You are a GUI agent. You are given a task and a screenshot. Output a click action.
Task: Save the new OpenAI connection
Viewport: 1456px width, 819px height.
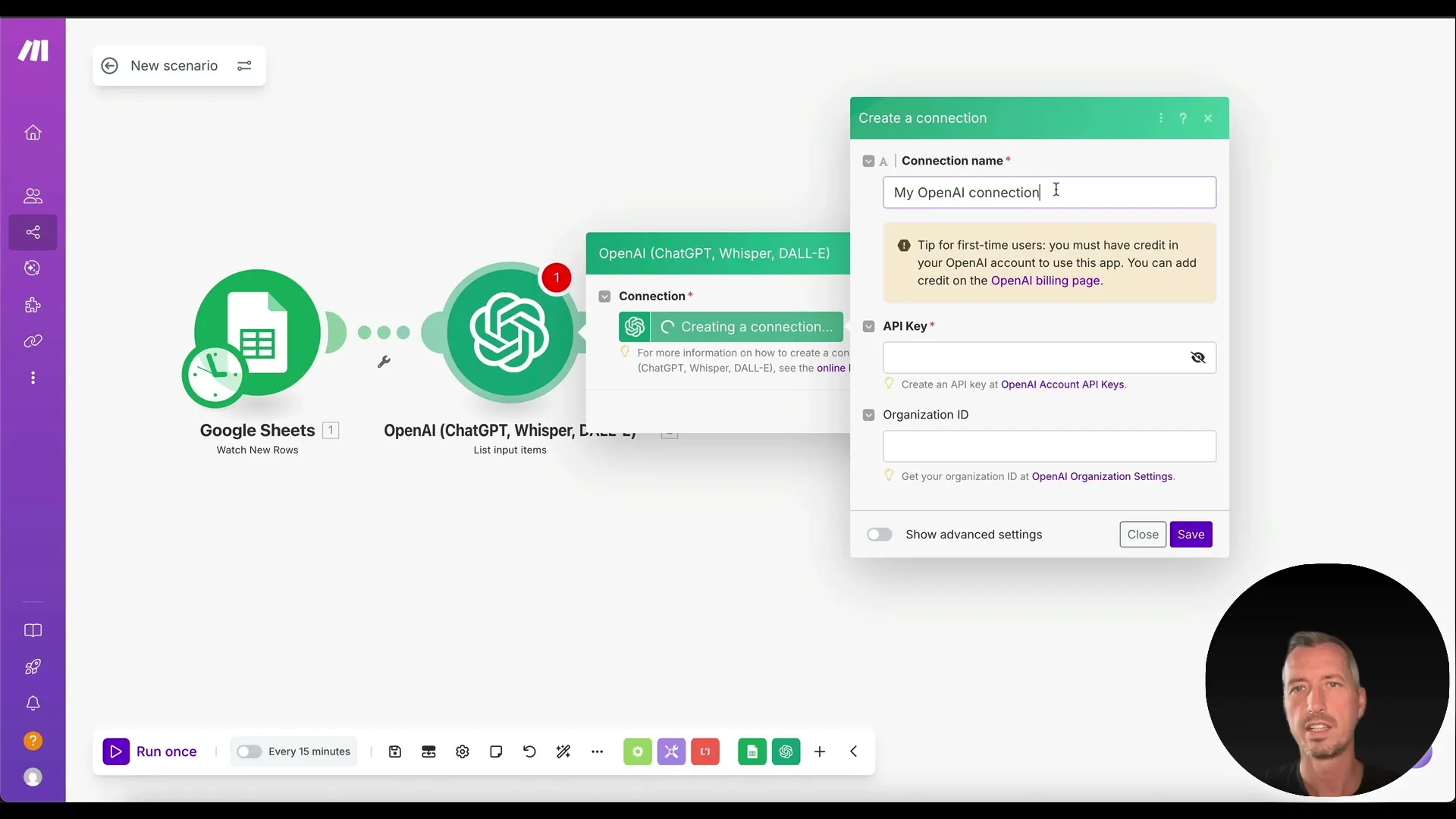point(1191,535)
